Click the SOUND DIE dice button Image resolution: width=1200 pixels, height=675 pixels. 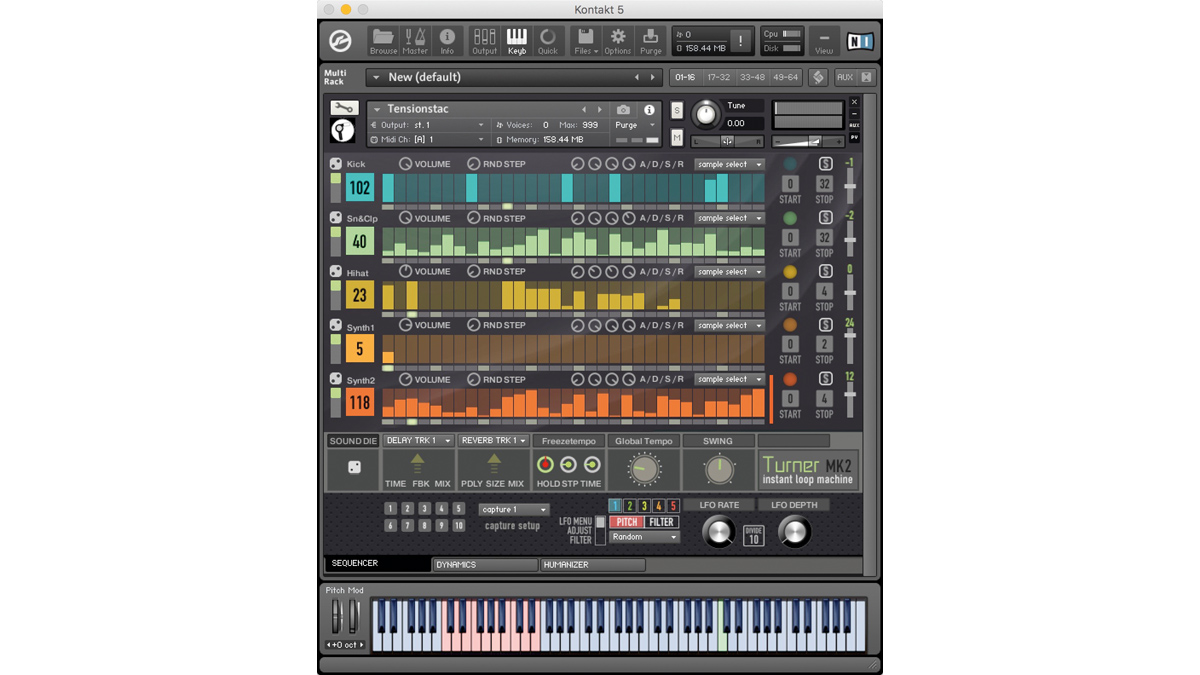[353, 468]
